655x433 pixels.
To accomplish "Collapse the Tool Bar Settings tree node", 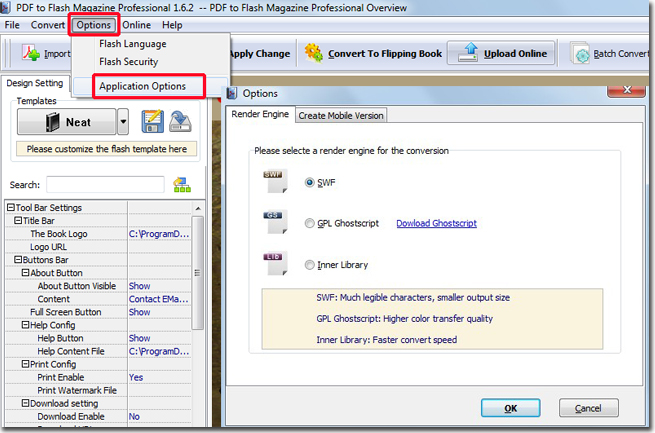I will tap(9, 208).
